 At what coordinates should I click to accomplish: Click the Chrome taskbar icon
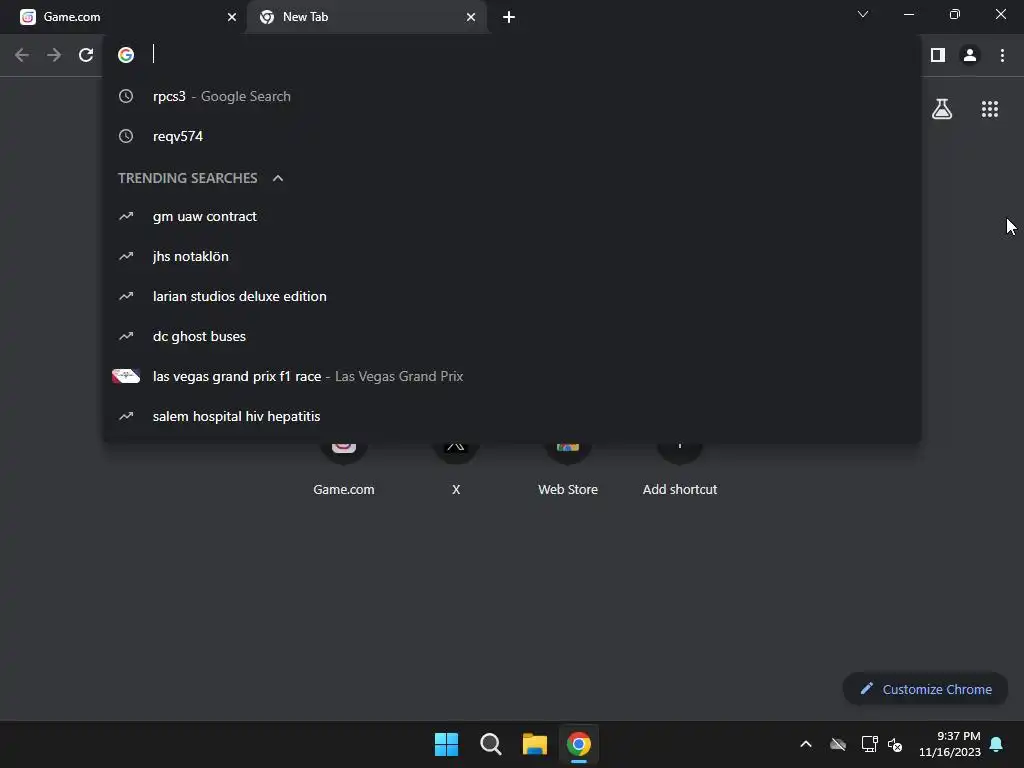(579, 744)
